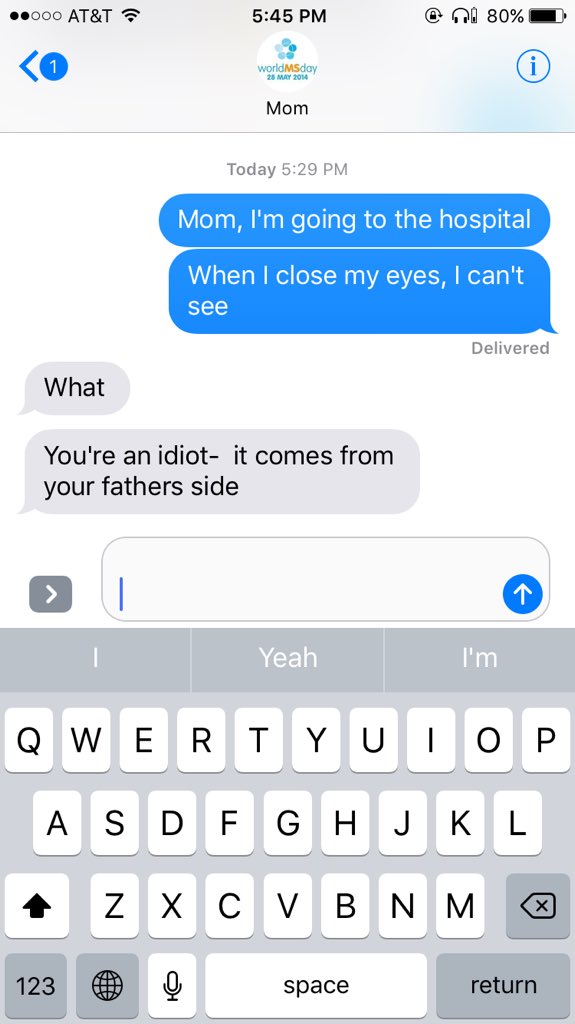This screenshot has width=575, height=1024.
Task: Tap the backspace delete key
Action: point(538,906)
